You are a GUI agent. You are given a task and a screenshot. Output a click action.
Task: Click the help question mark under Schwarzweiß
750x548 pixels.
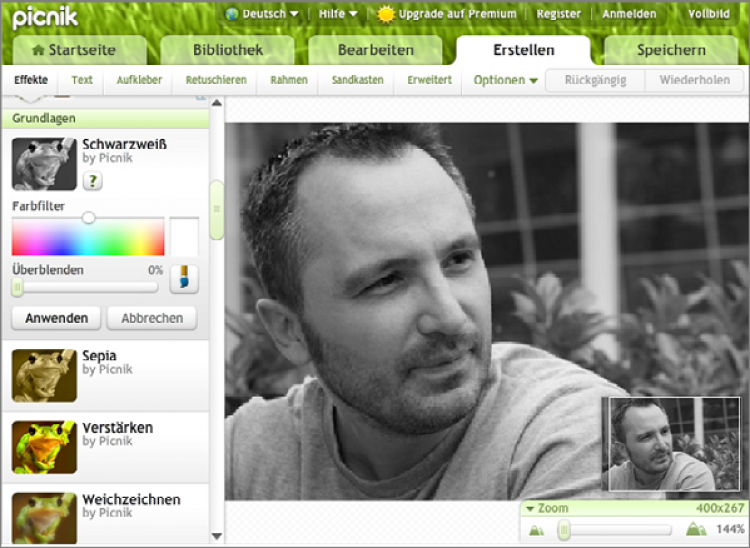[92, 181]
